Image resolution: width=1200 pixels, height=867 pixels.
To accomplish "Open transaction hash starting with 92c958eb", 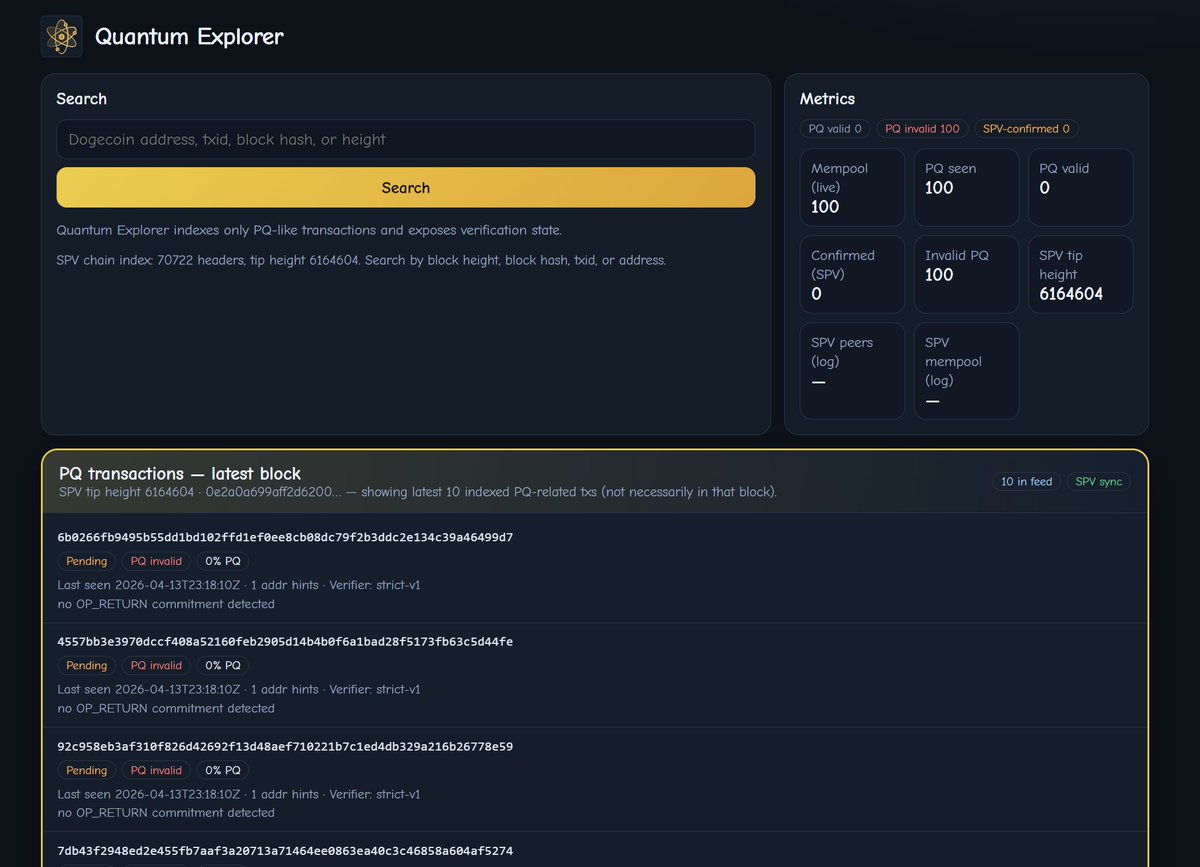I will click(285, 747).
